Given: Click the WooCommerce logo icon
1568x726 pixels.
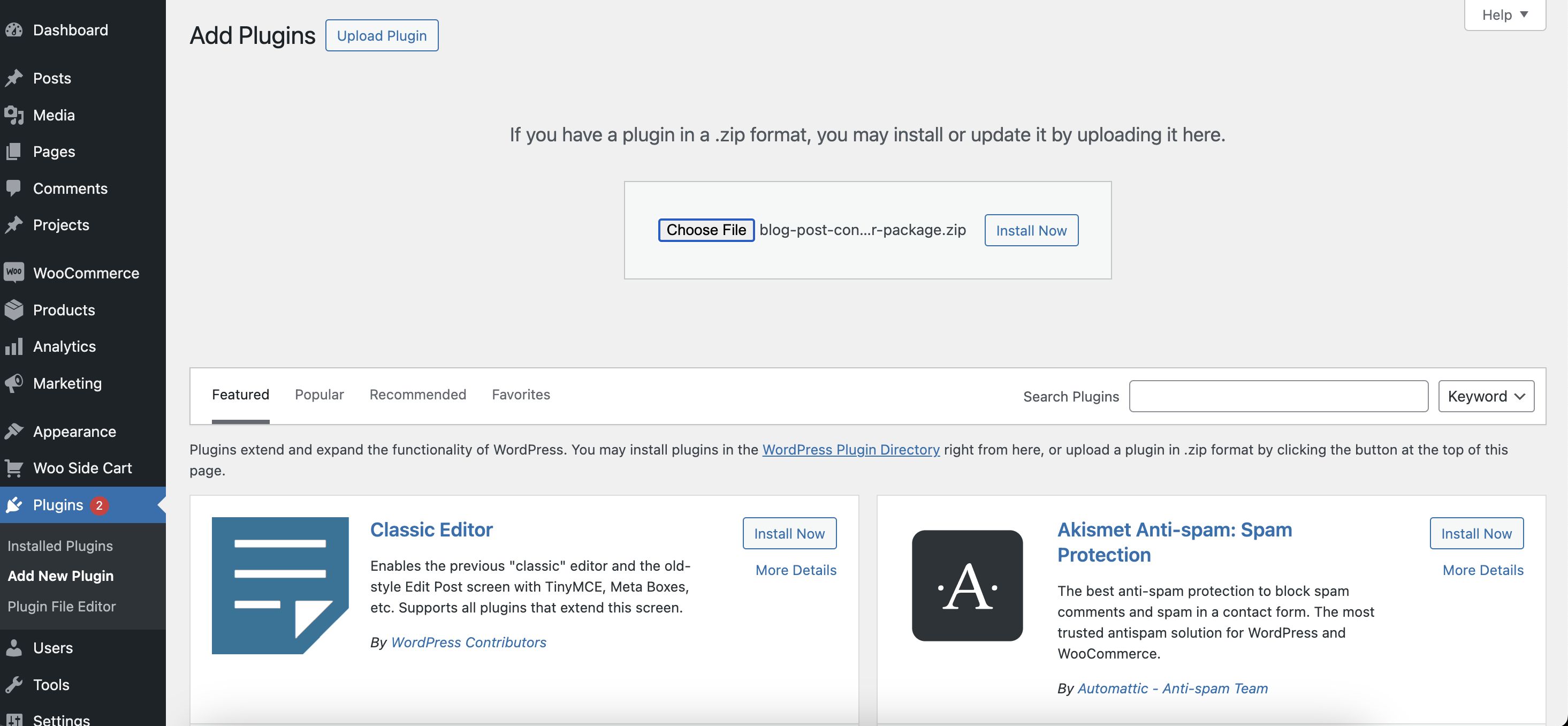Looking at the screenshot, I should (13, 272).
